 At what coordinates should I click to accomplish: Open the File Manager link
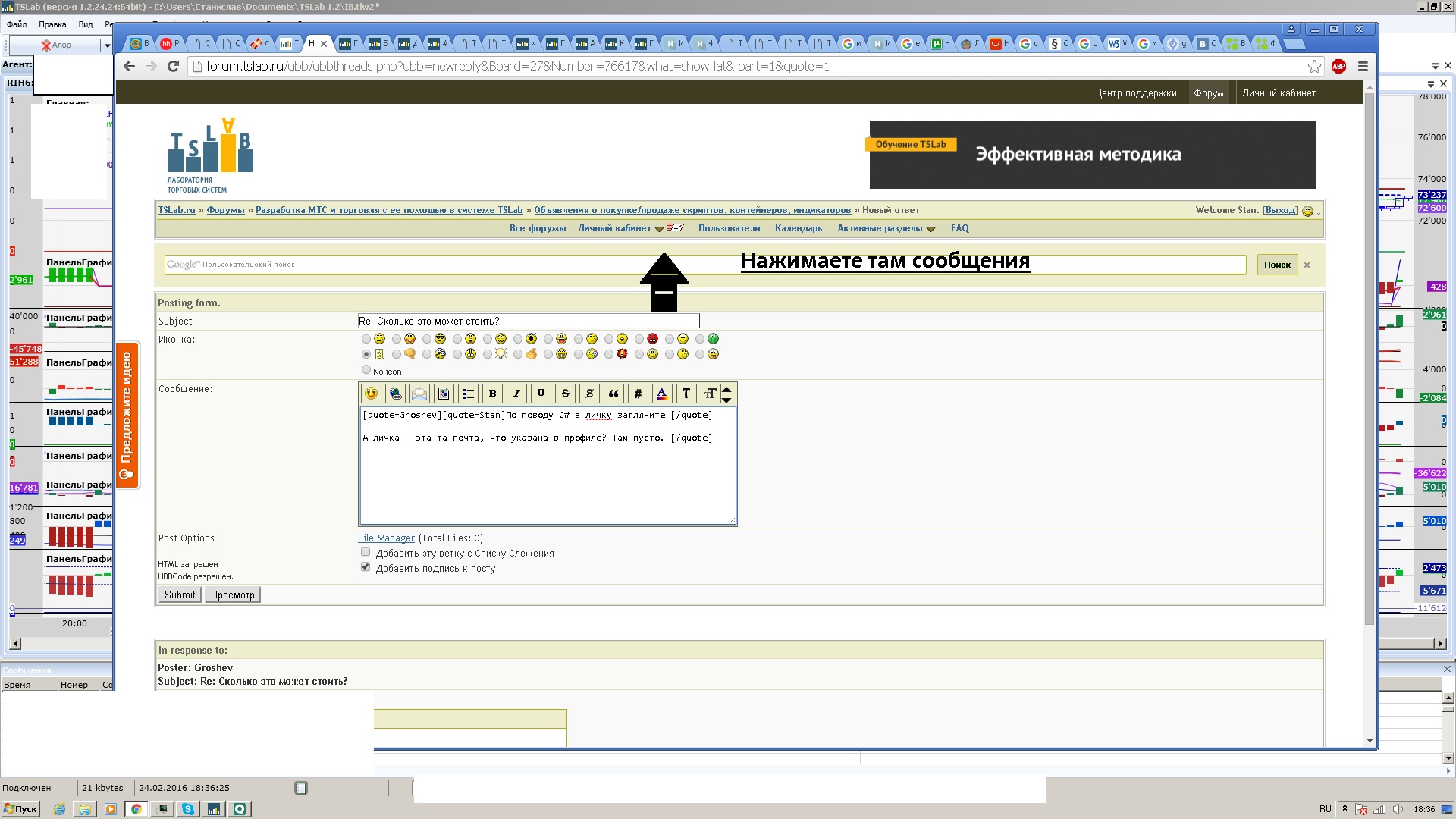[386, 538]
